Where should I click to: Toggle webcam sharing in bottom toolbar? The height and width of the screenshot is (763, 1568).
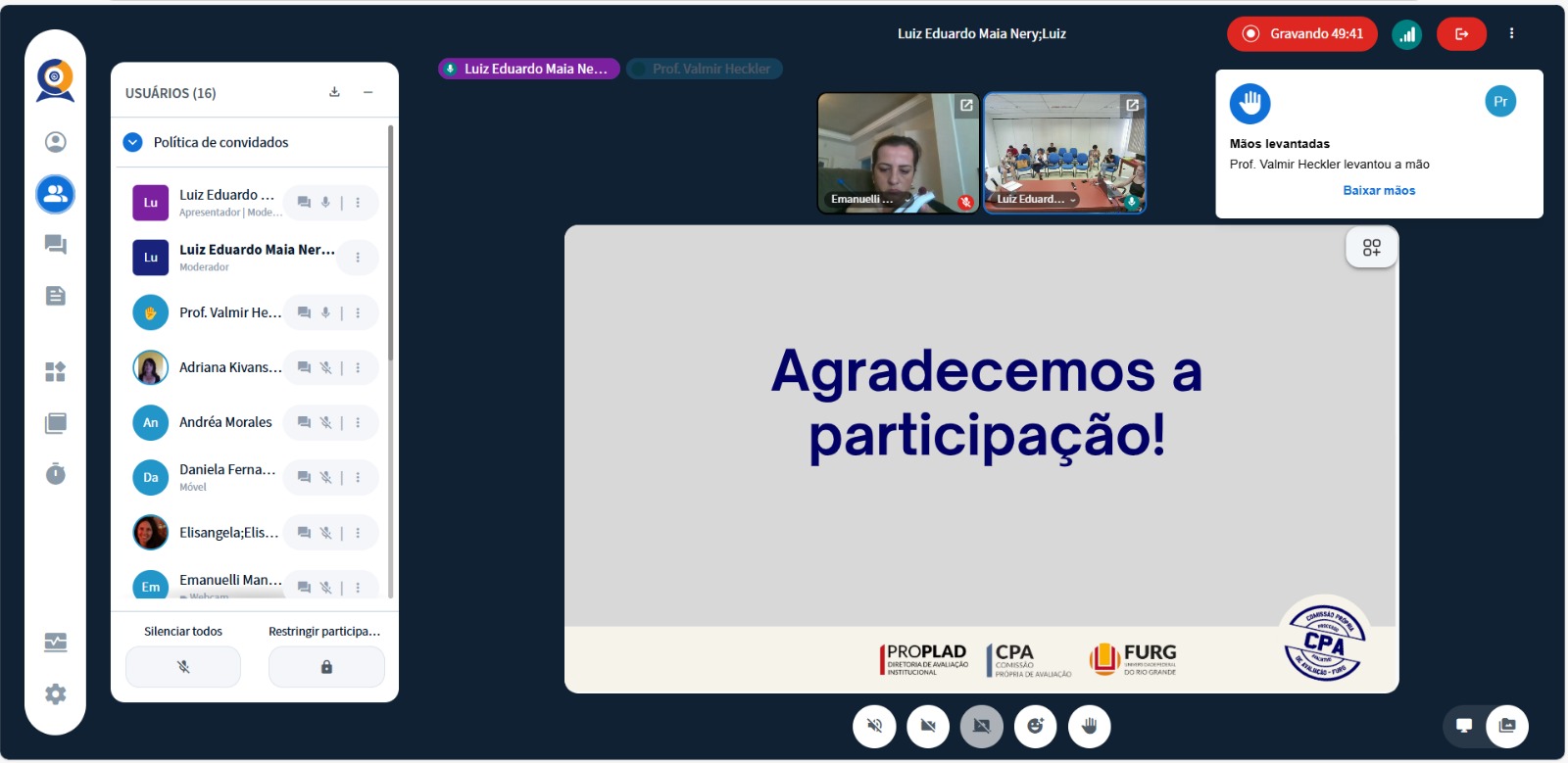pos(928,727)
